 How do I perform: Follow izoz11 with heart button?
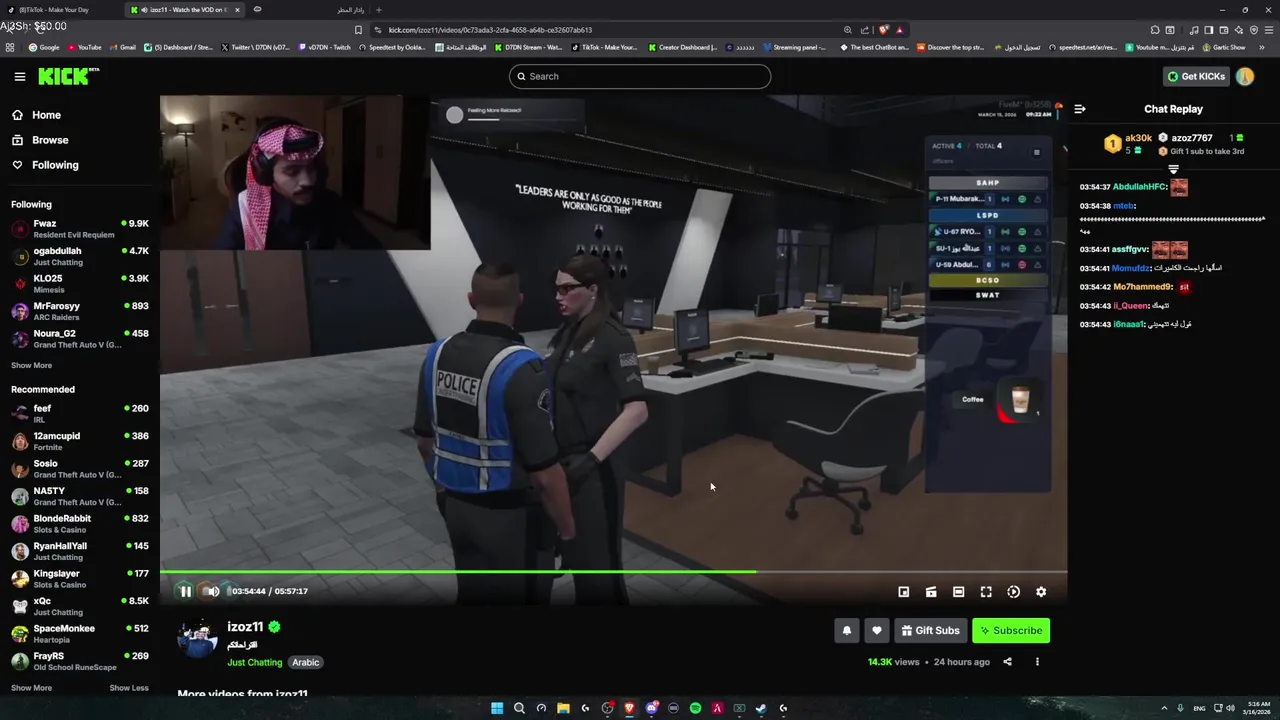coord(877,630)
